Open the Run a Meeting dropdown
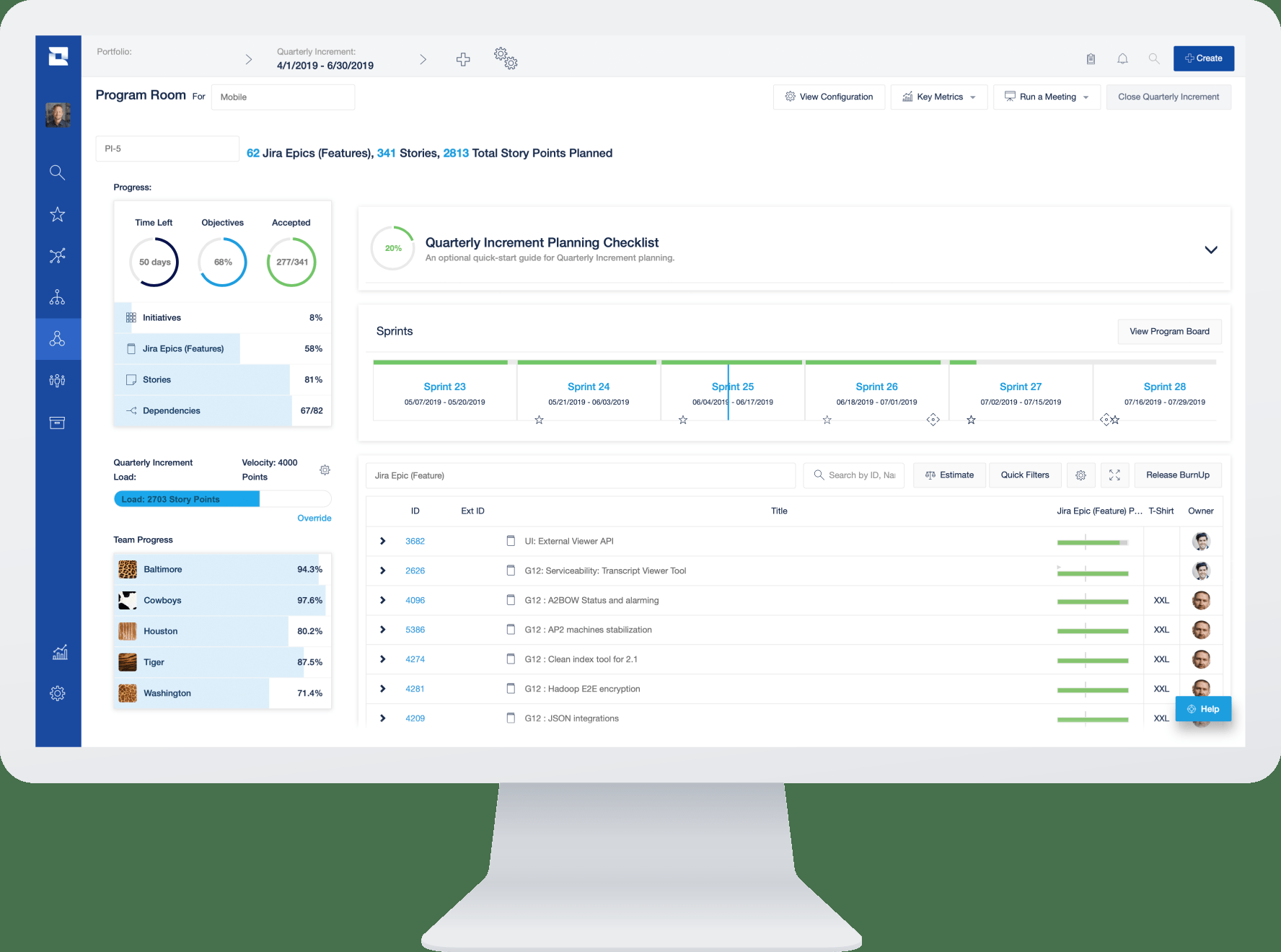This screenshot has width=1281, height=952. (x=1047, y=97)
